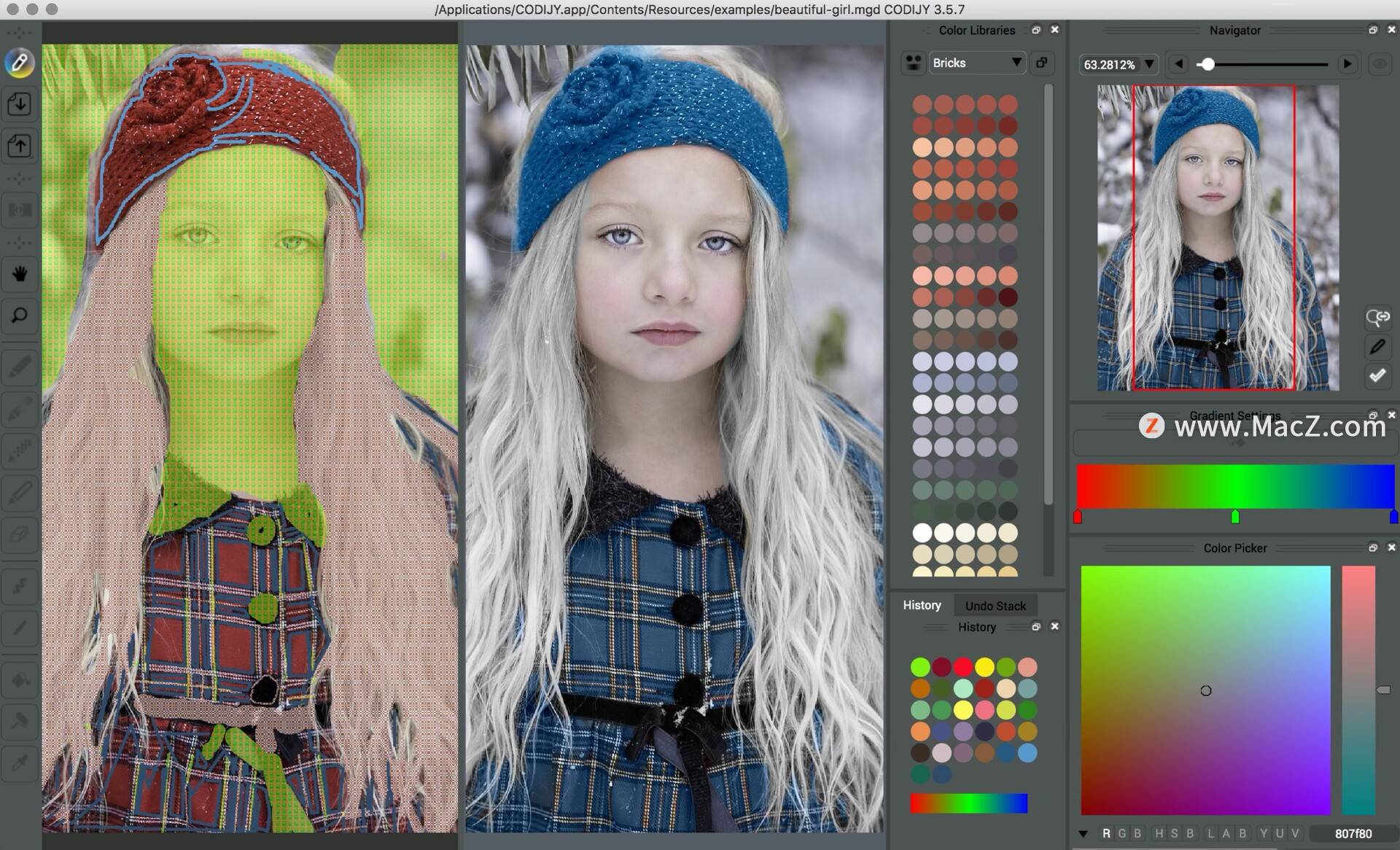Toggle Navigator panel pin/float

tap(1372, 30)
